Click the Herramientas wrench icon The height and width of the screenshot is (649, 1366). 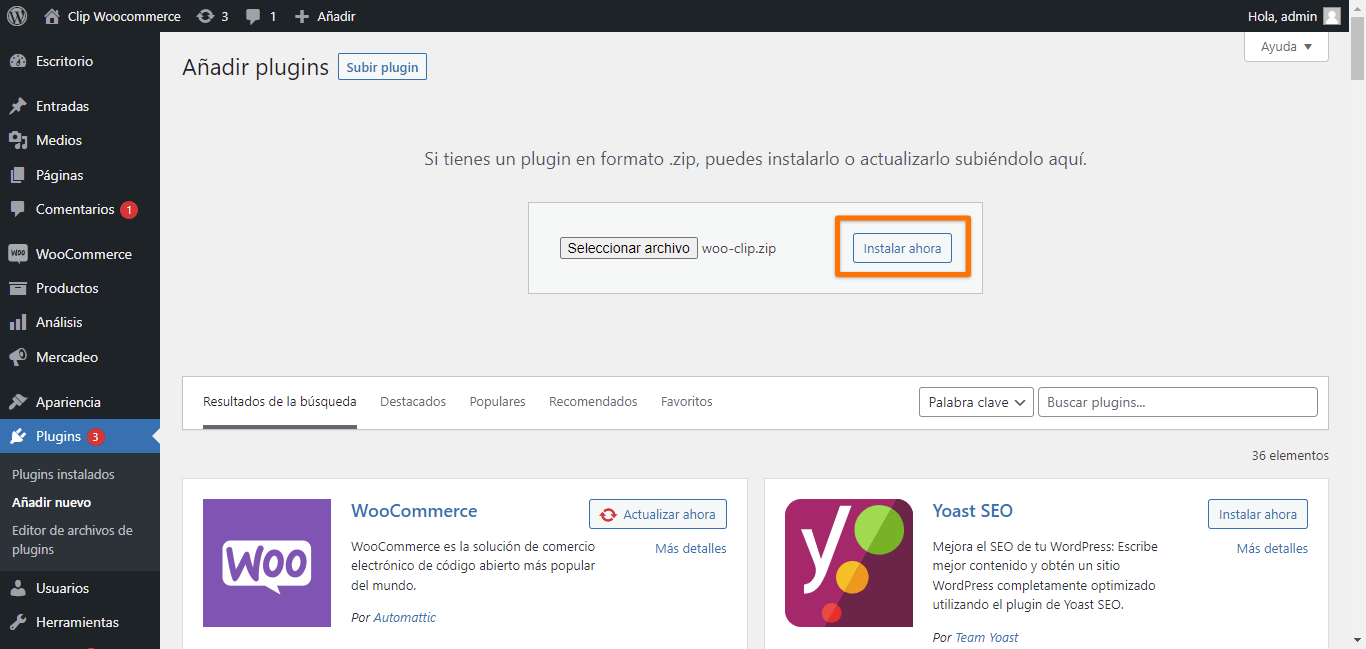tap(18, 622)
